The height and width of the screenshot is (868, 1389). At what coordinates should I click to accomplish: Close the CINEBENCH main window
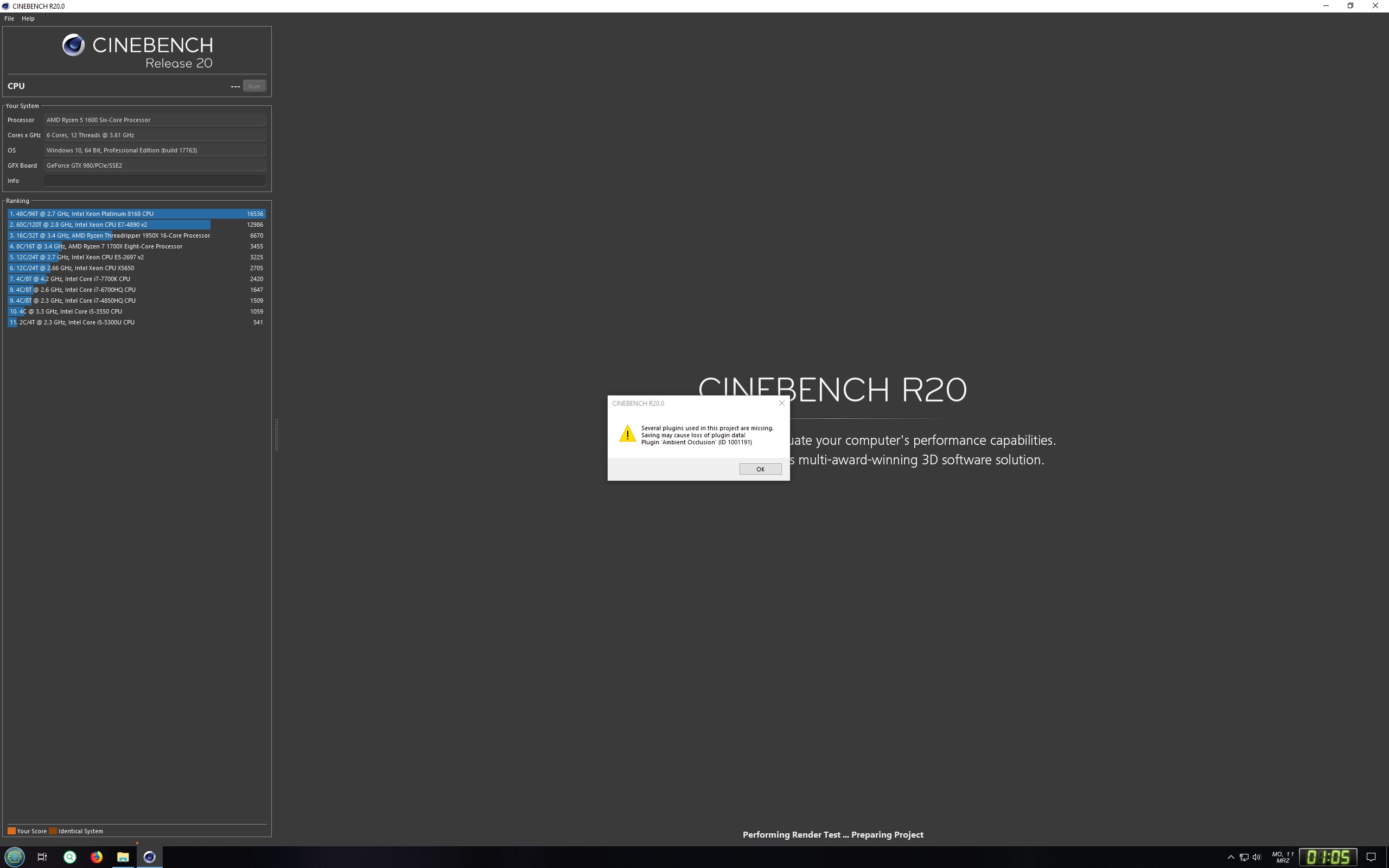(1375, 6)
